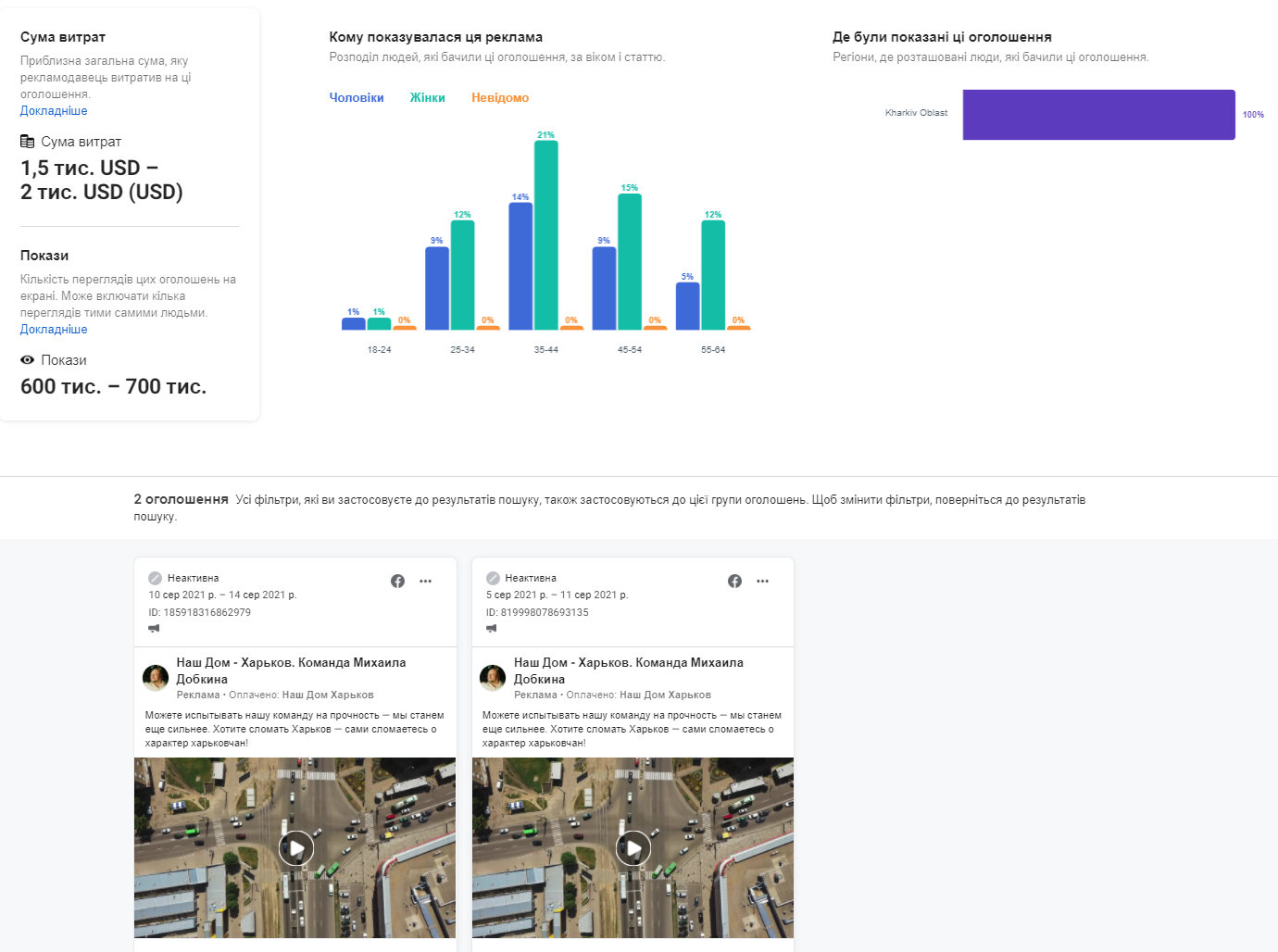Toggle the Чоловіки series in chart legend

[357, 97]
